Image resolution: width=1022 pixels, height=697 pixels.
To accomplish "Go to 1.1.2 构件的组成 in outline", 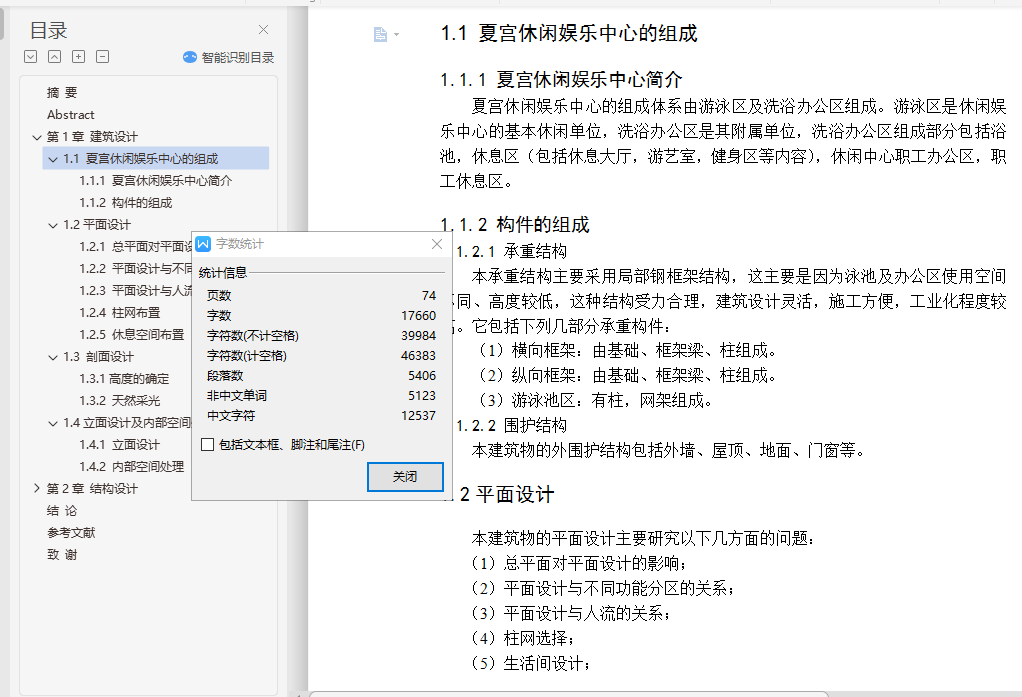I will click(126, 203).
